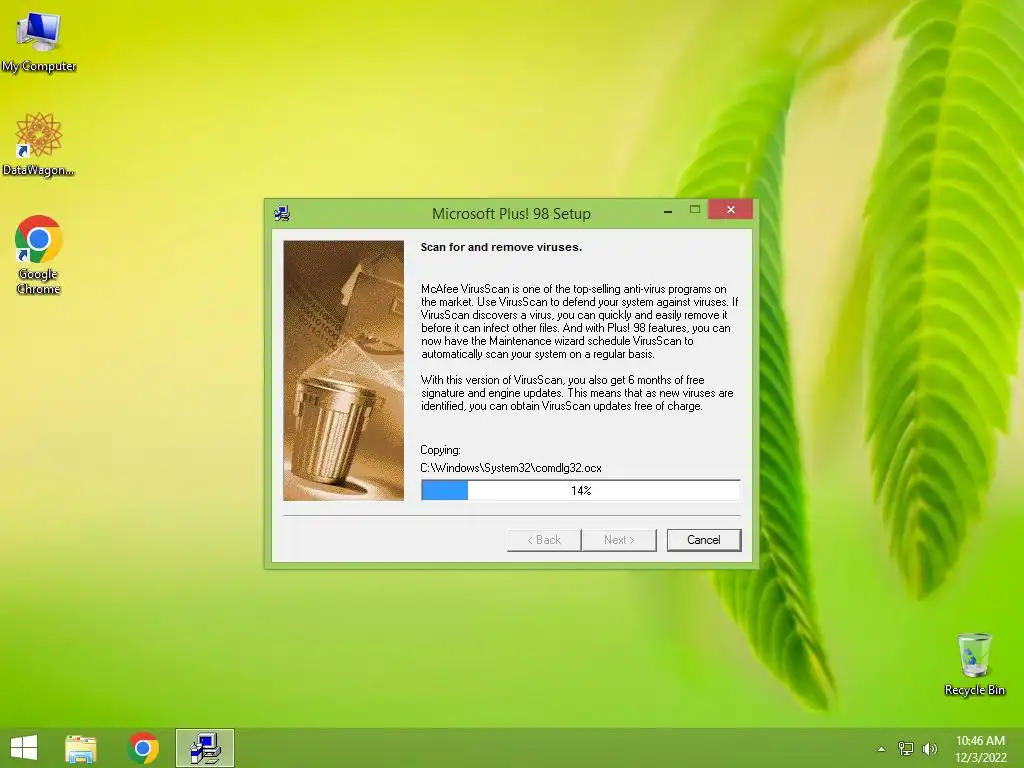
Task: Launch Chrome from the taskbar
Action: tap(143, 748)
